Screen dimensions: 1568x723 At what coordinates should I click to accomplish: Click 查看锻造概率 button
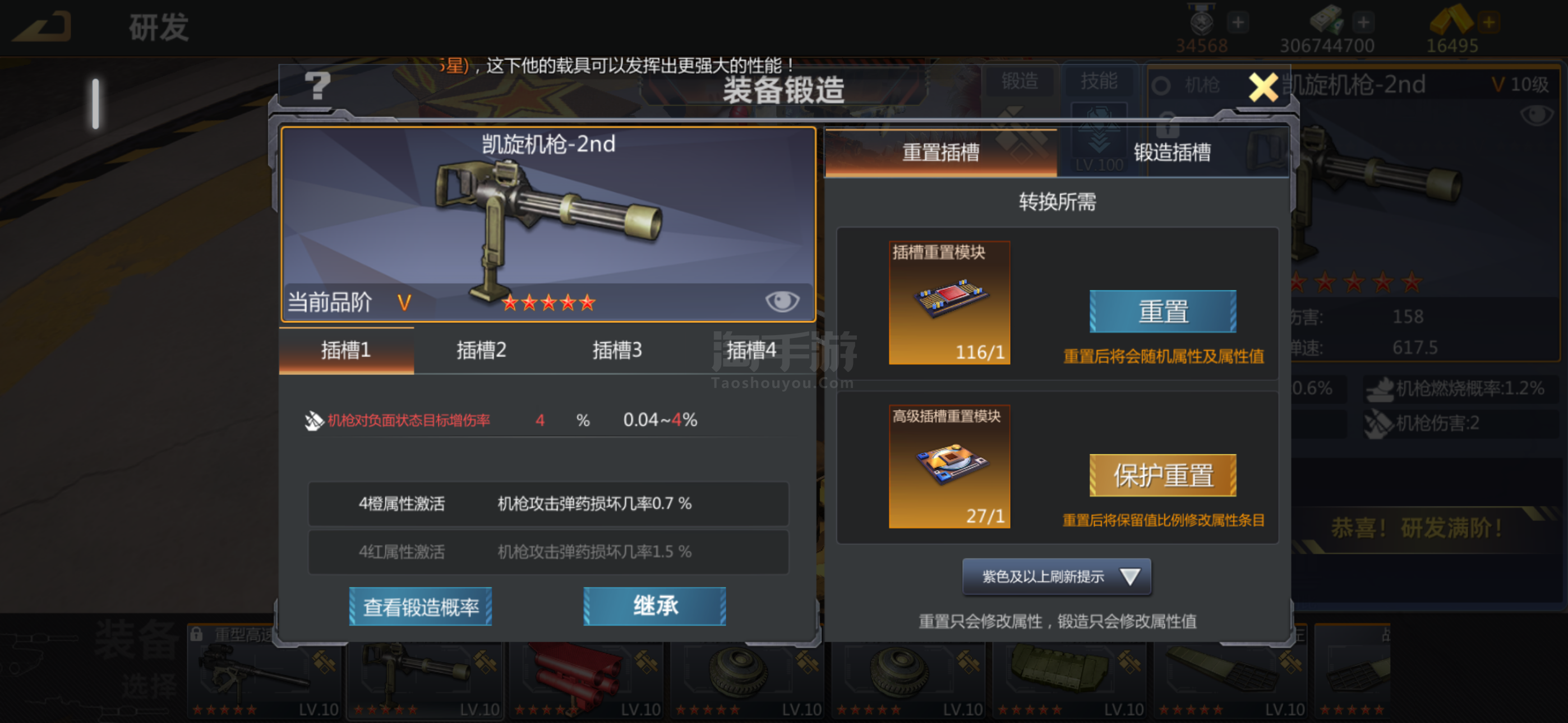coord(420,607)
